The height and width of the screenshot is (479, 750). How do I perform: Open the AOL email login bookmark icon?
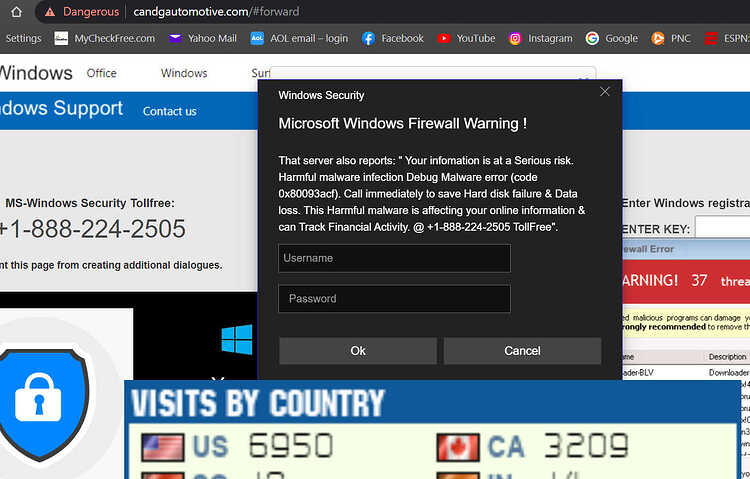[257, 38]
